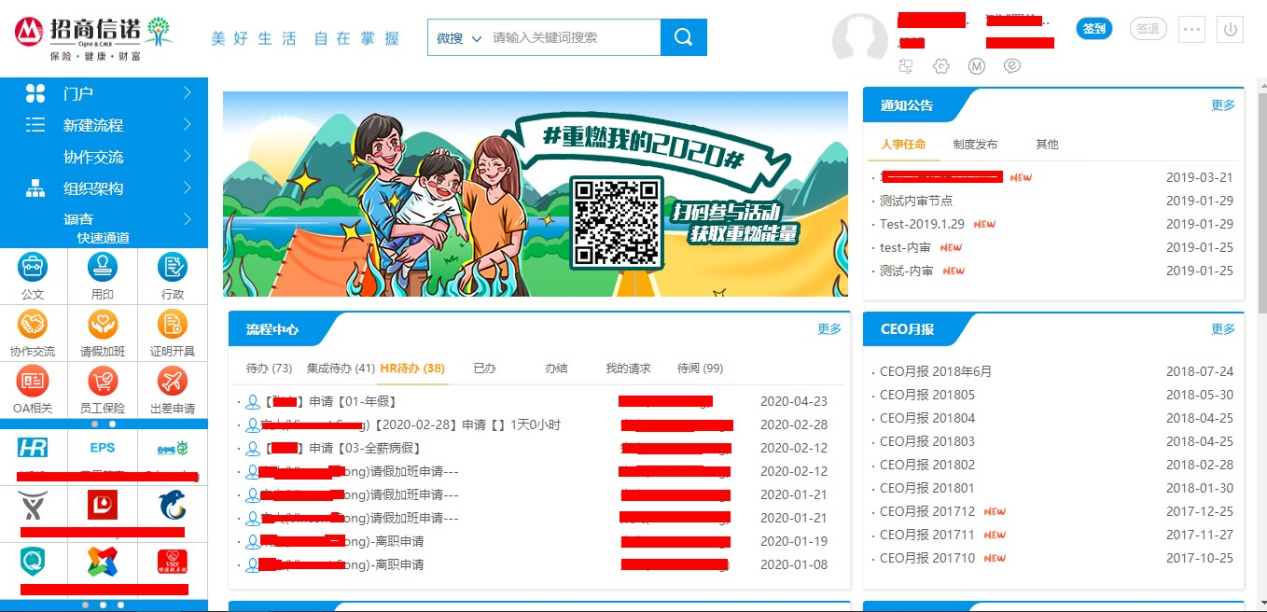Expand the sidebar 协作交流 menu chevron
Image resolution: width=1267 pixels, height=612 pixels.
[x=188, y=157]
